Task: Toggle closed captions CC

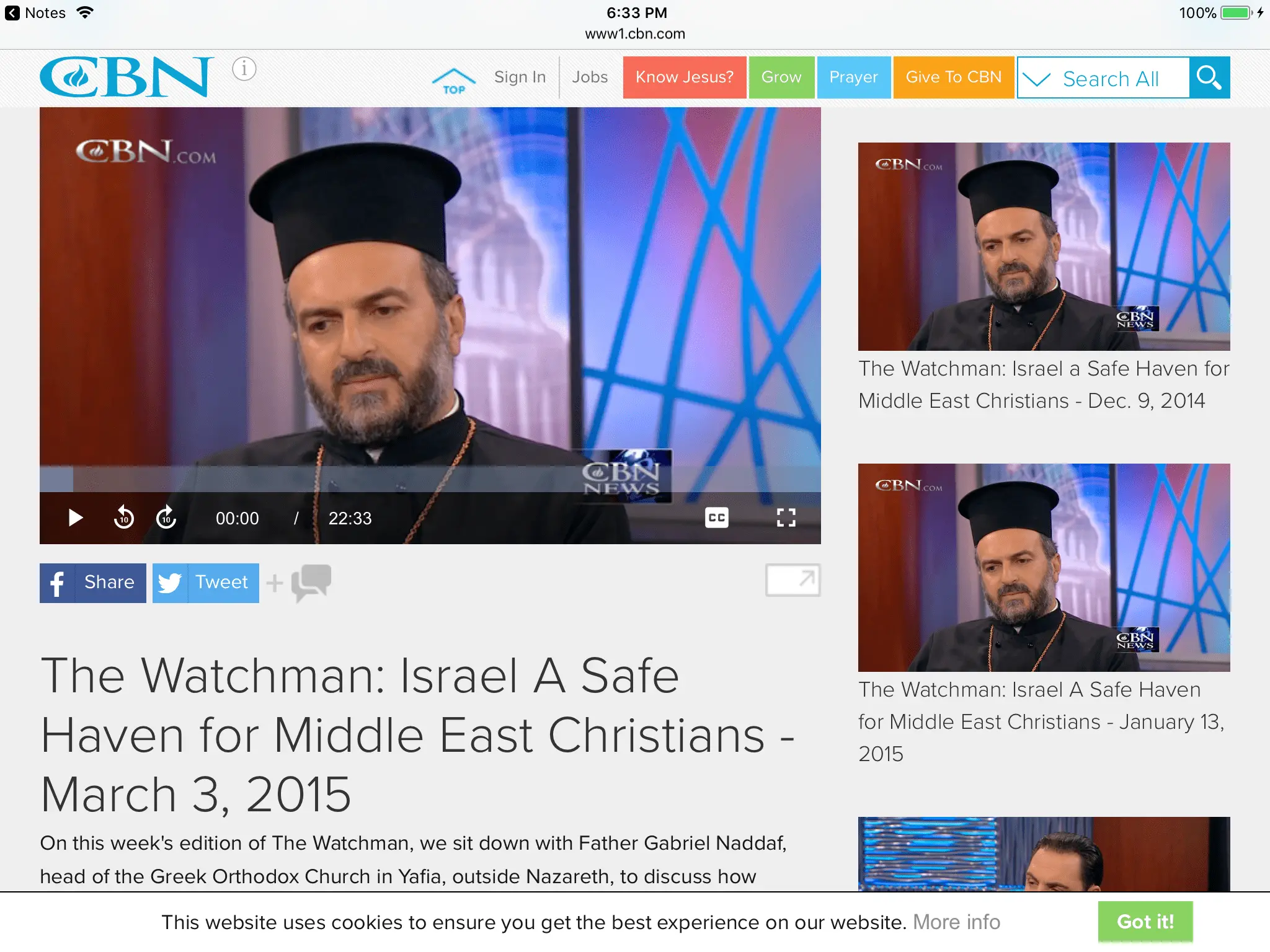Action: click(716, 518)
